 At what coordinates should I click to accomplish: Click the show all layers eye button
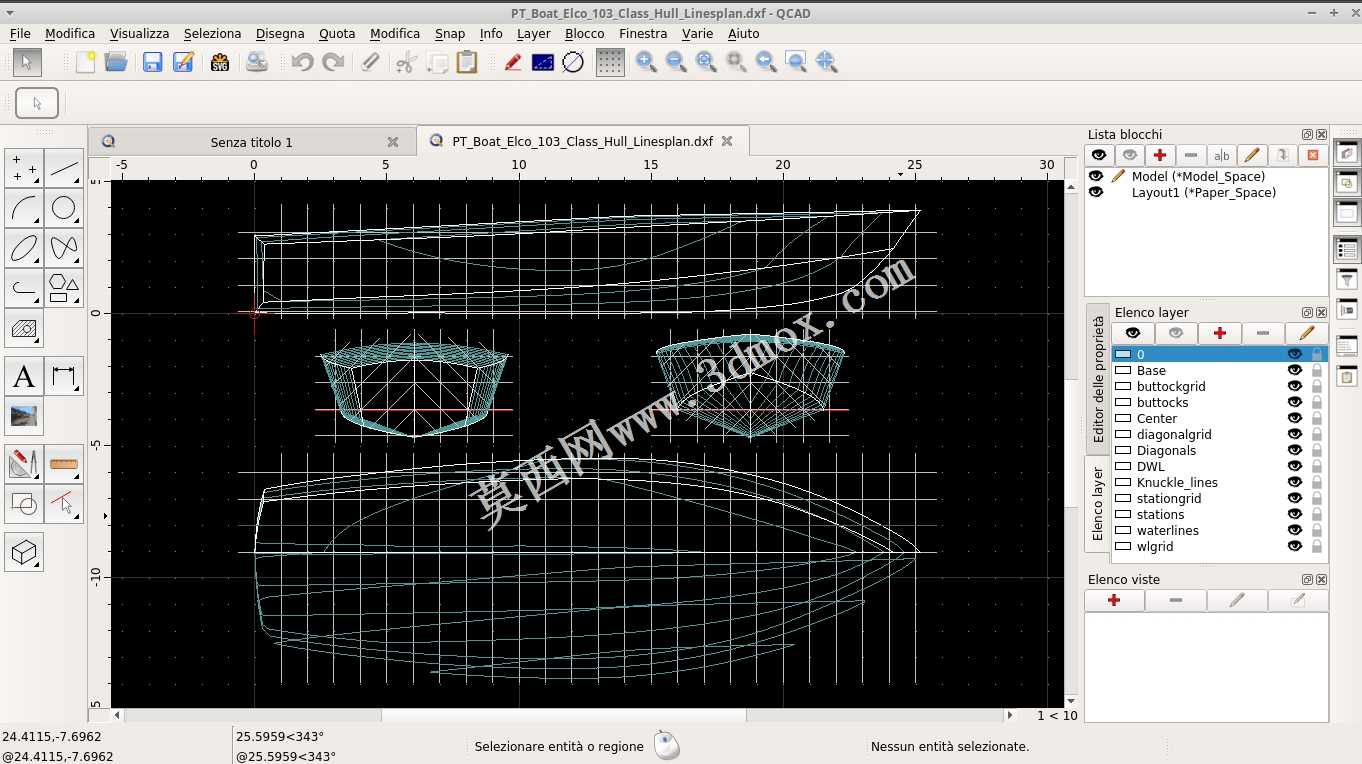(1133, 333)
